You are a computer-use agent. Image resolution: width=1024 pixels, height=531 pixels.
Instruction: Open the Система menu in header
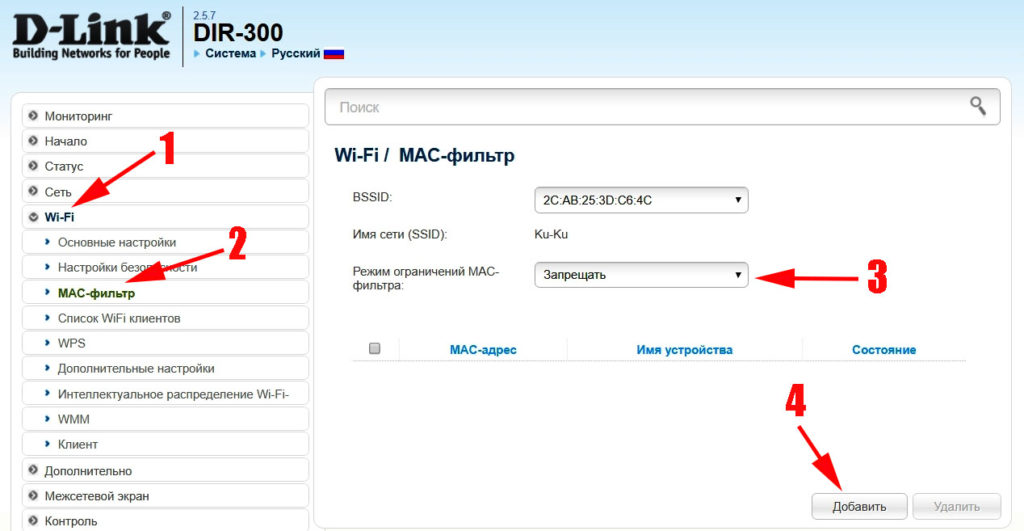[230, 54]
